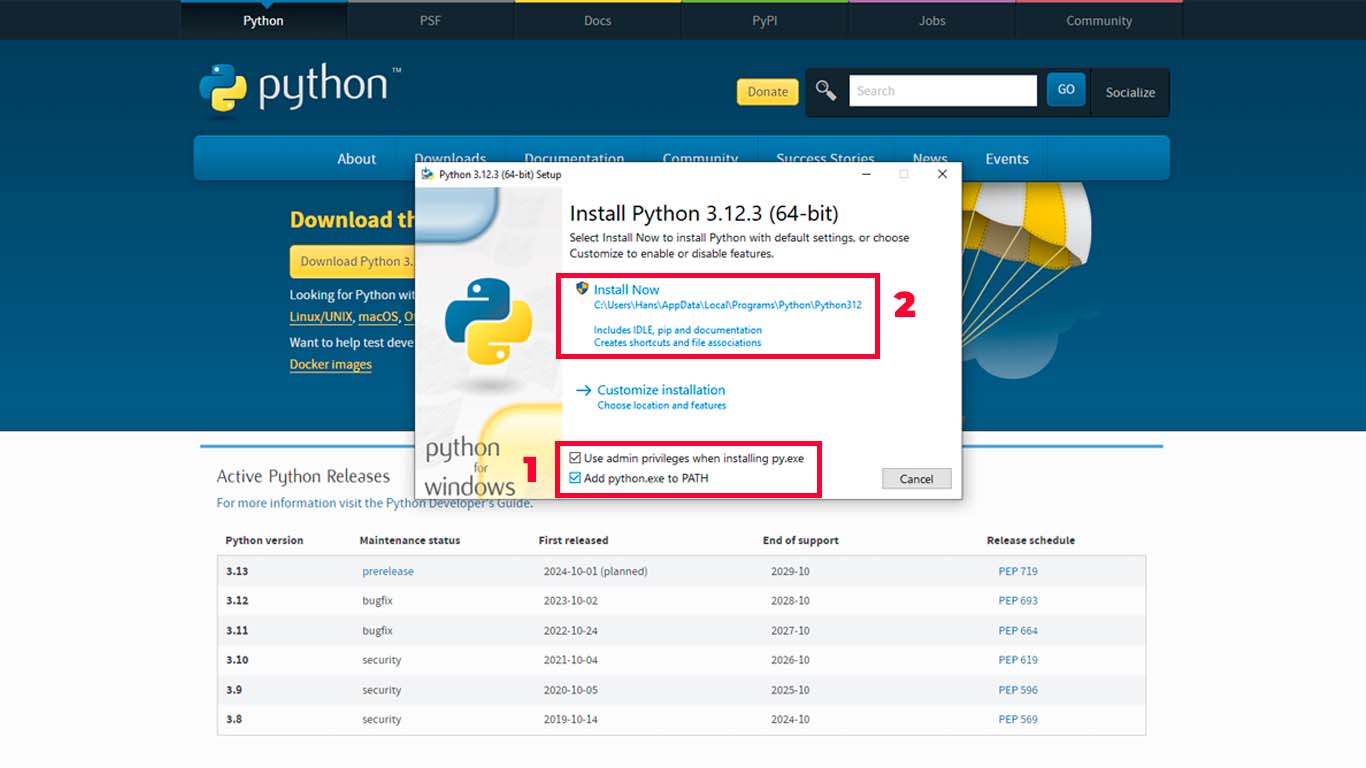Viewport: 1366px width, 768px height.
Task: Click the Release schedule column header
Action: pos(1031,540)
